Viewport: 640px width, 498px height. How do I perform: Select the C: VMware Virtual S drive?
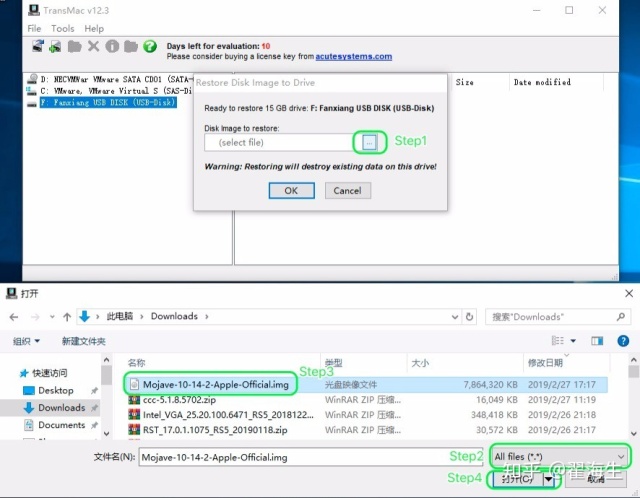[x=110, y=91]
